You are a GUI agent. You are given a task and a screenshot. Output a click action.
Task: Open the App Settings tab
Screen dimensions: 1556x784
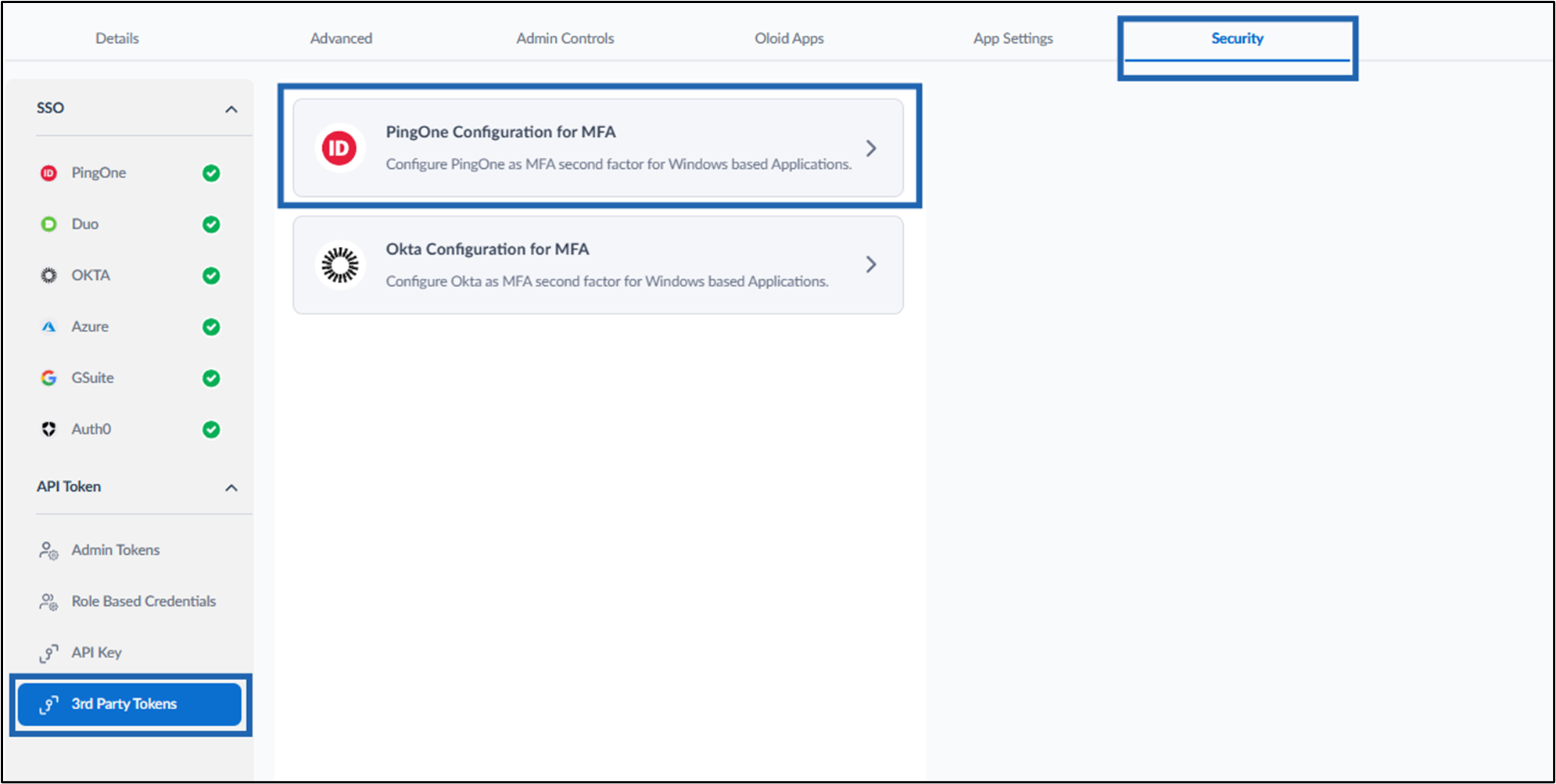point(1013,38)
